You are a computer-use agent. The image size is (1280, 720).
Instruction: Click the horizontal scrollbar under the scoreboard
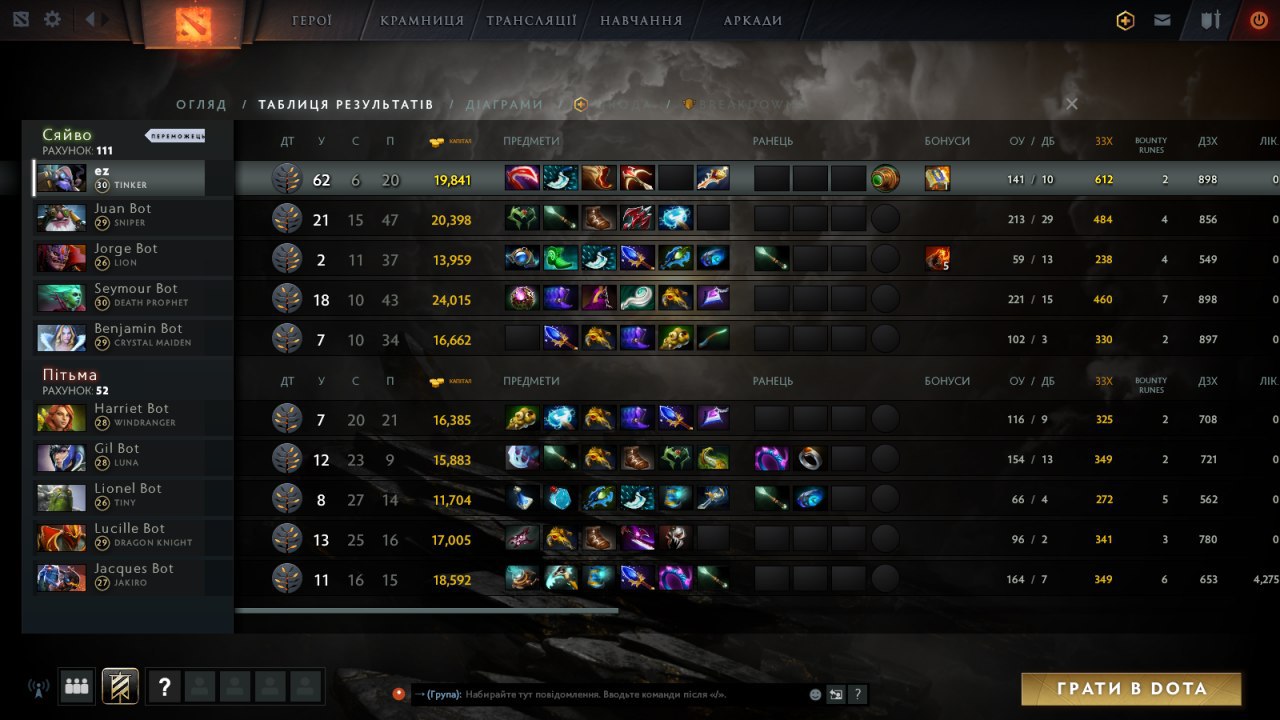(x=427, y=610)
